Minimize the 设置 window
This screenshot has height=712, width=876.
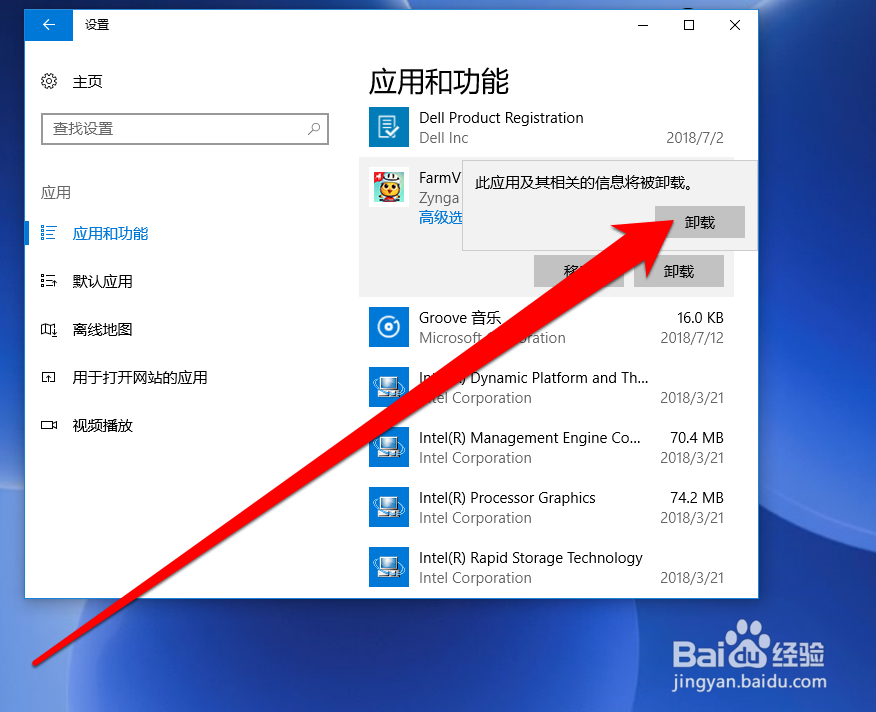coord(643,25)
